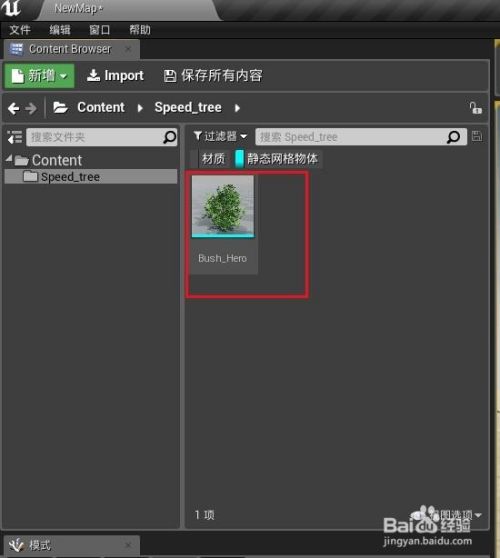Image resolution: width=500 pixels, height=558 pixels.
Task: Open the 窗口 menu
Action: 100,30
